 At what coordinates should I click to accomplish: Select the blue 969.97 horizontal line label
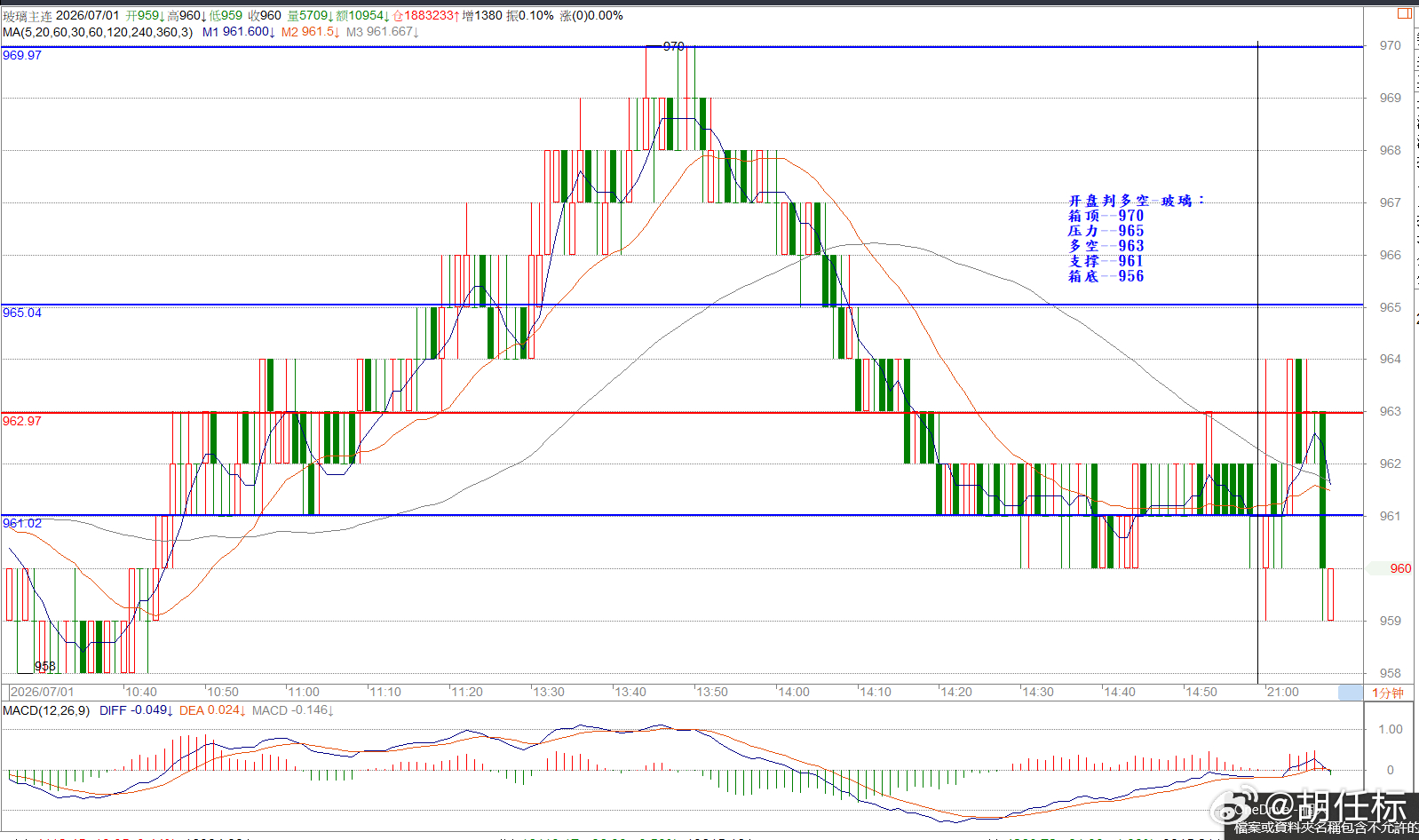(x=22, y=55)
